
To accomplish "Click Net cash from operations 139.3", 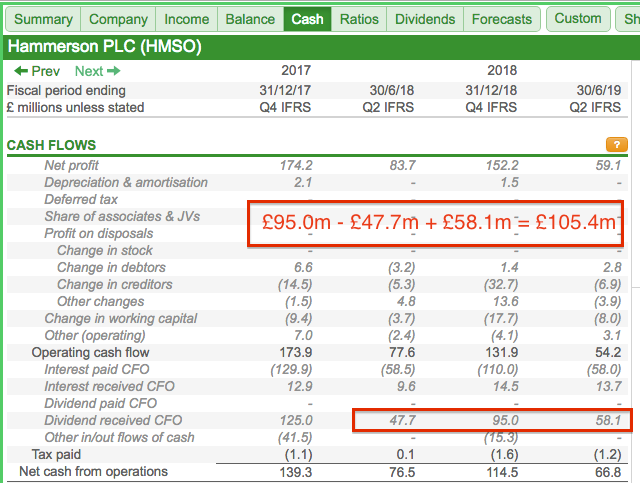I will click(x=296, y=472).
